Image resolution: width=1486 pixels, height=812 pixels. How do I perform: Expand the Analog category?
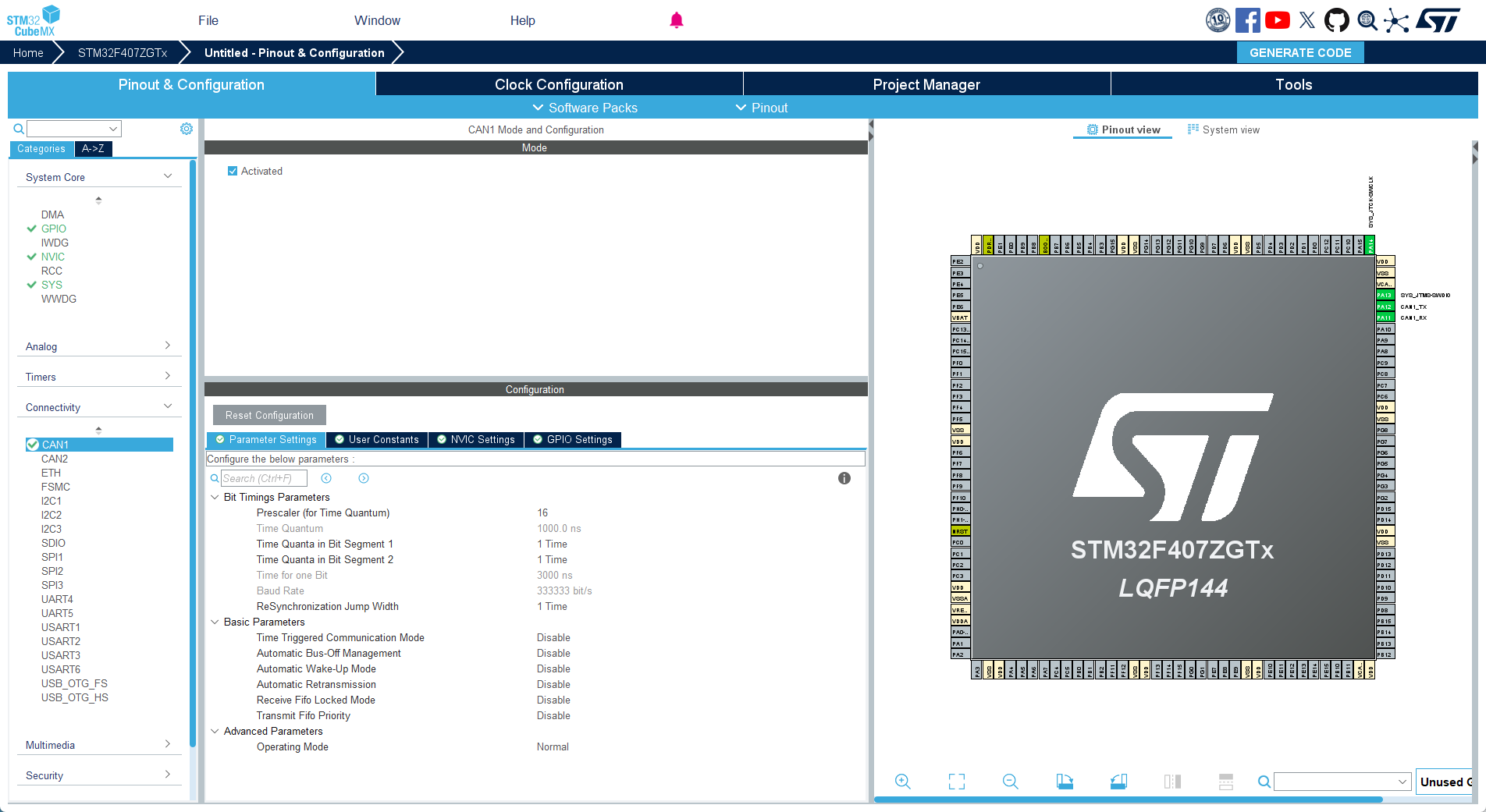coord(98,346)
